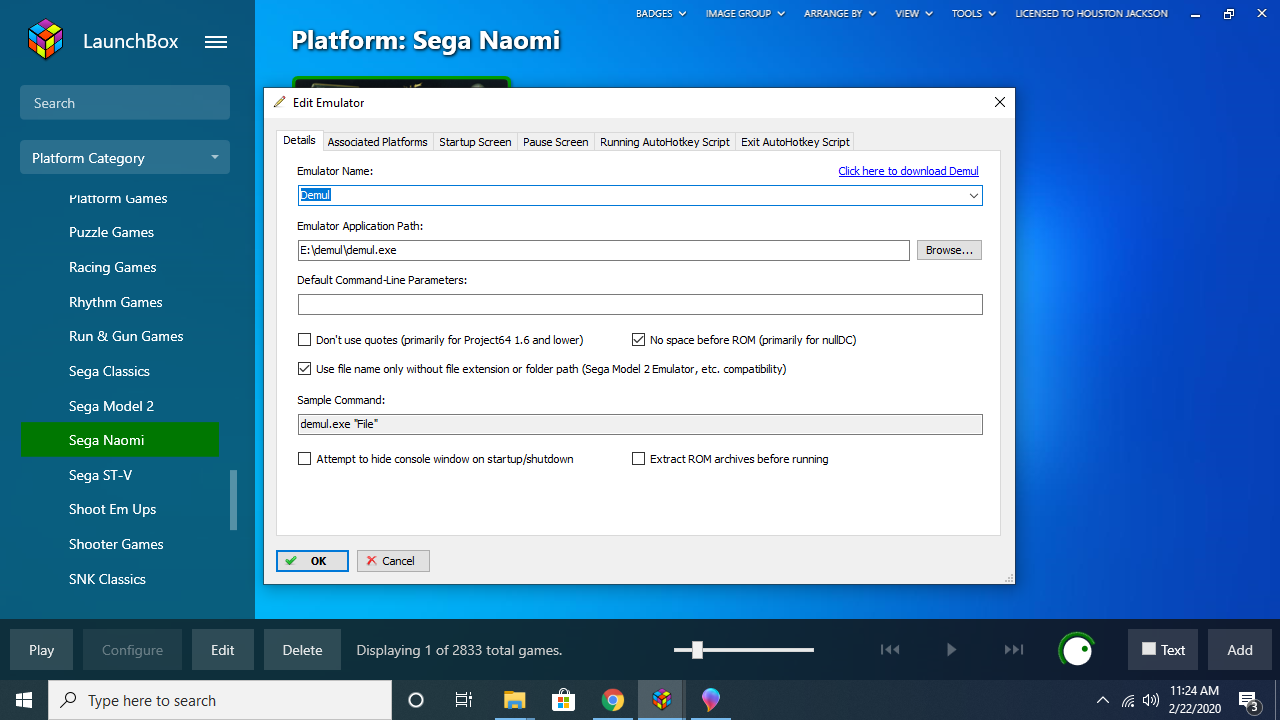Show hidden system tray icons
This screenshot has height=720, width=1280.
pos(1103,700)
